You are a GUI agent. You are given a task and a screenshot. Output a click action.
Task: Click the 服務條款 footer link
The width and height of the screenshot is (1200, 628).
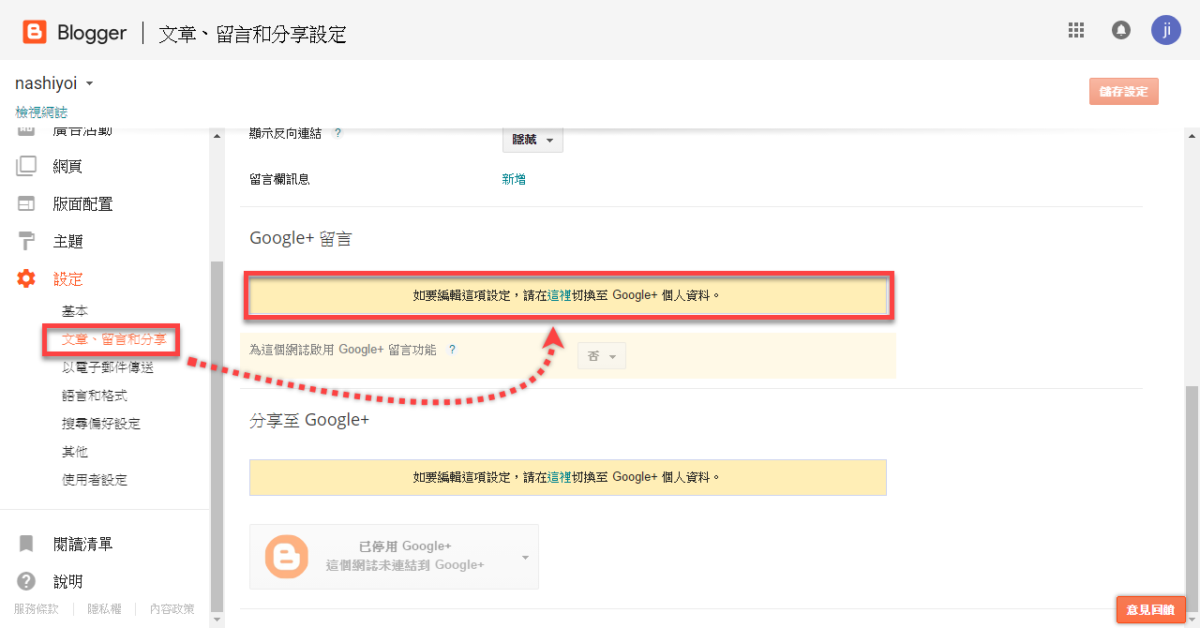click(x=36, y=608)
